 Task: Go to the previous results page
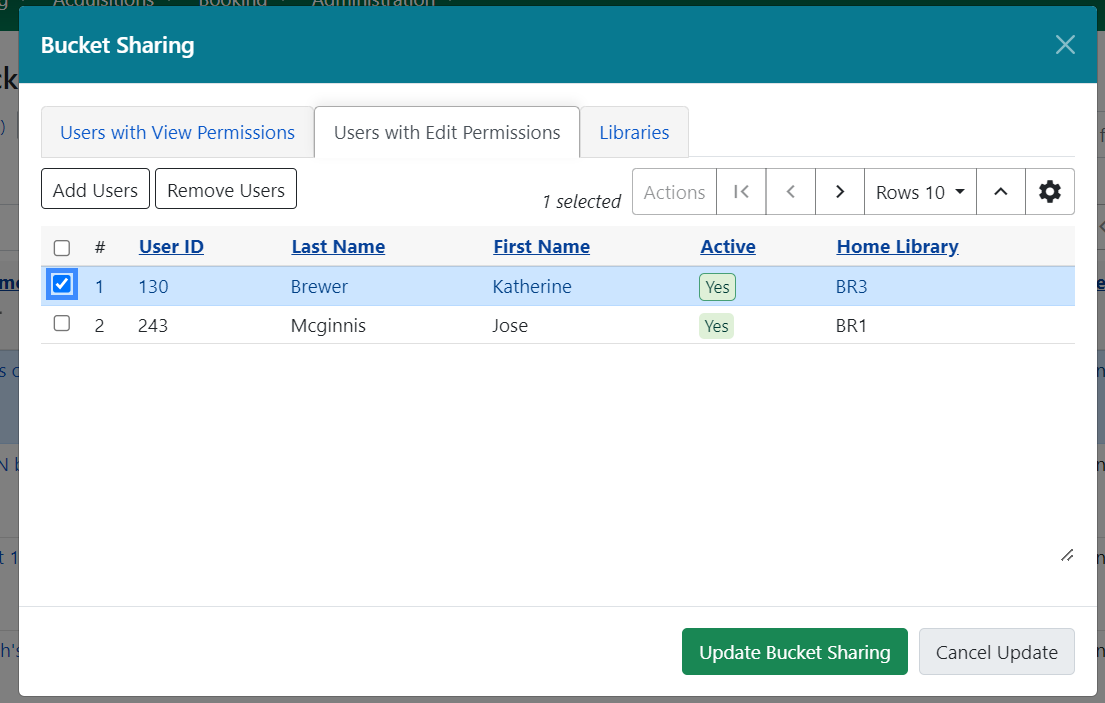click(x=790, y=191)
